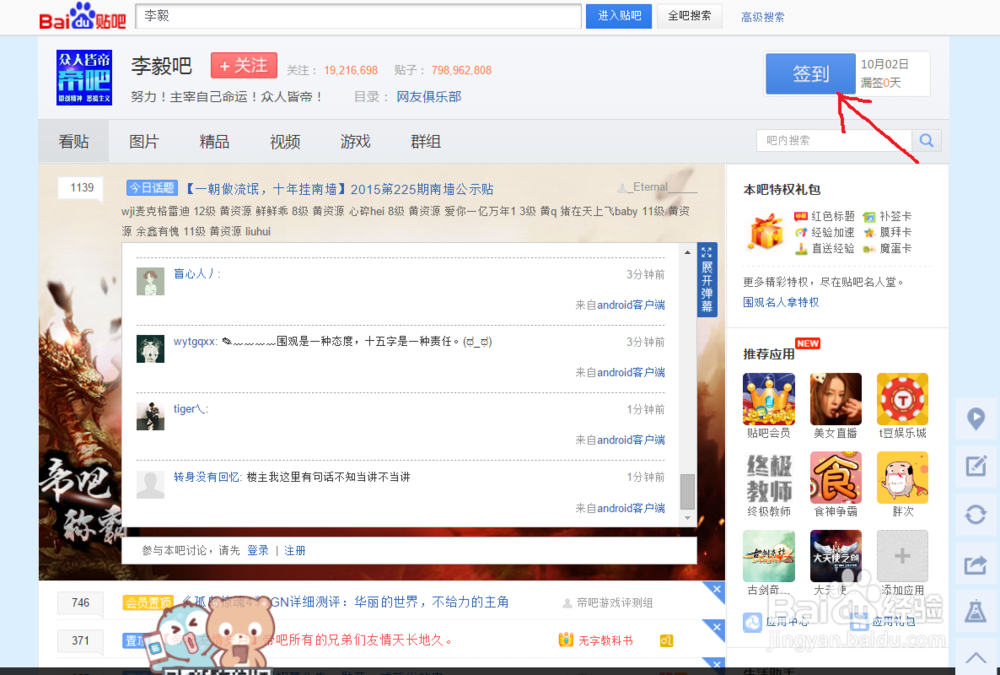
Task: Open the 食神争霸 app icon
Action: (835, 477)
